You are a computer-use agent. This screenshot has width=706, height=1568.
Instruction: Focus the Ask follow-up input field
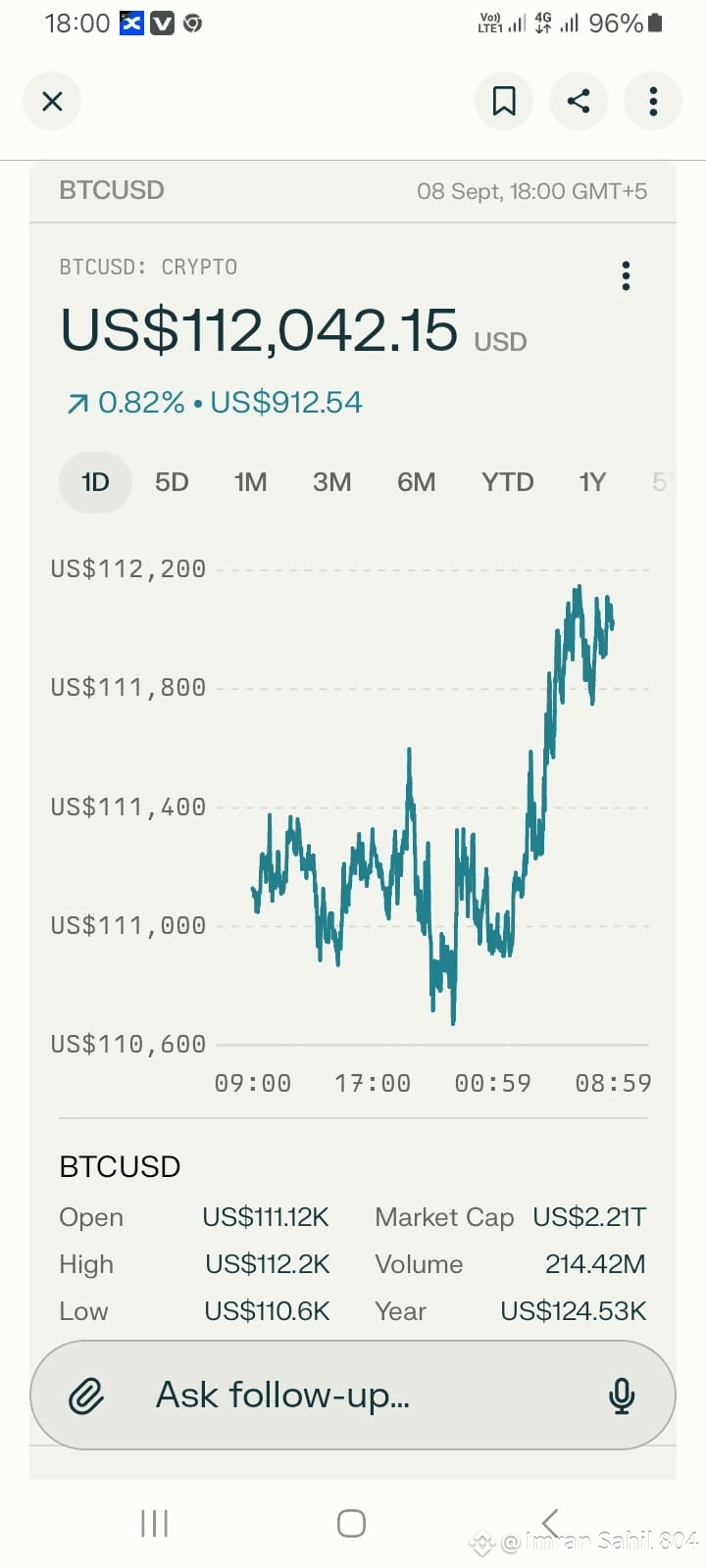pyautogui.click(x=353, y=1396)
